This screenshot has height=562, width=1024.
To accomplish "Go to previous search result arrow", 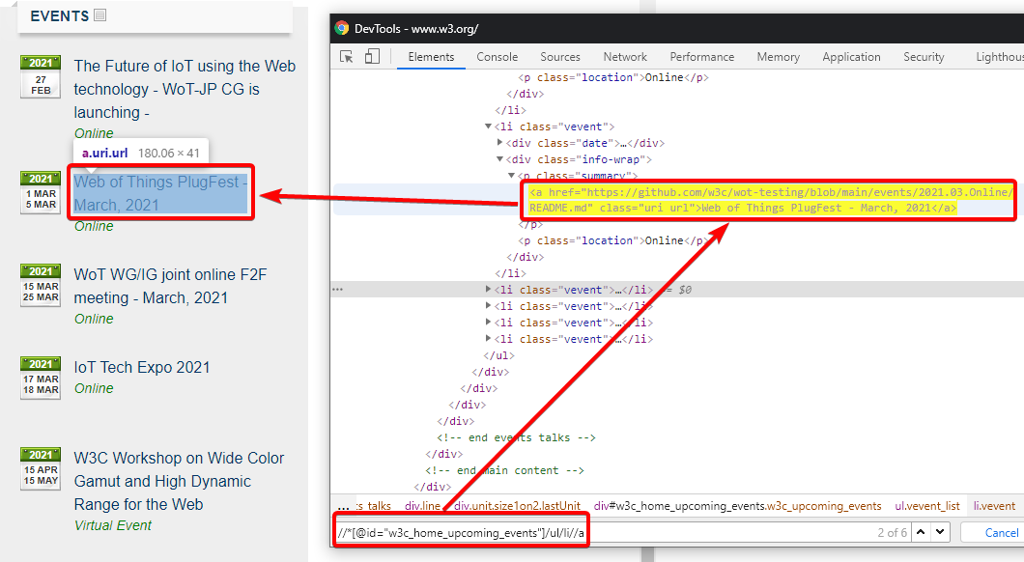I will point(921,532).
